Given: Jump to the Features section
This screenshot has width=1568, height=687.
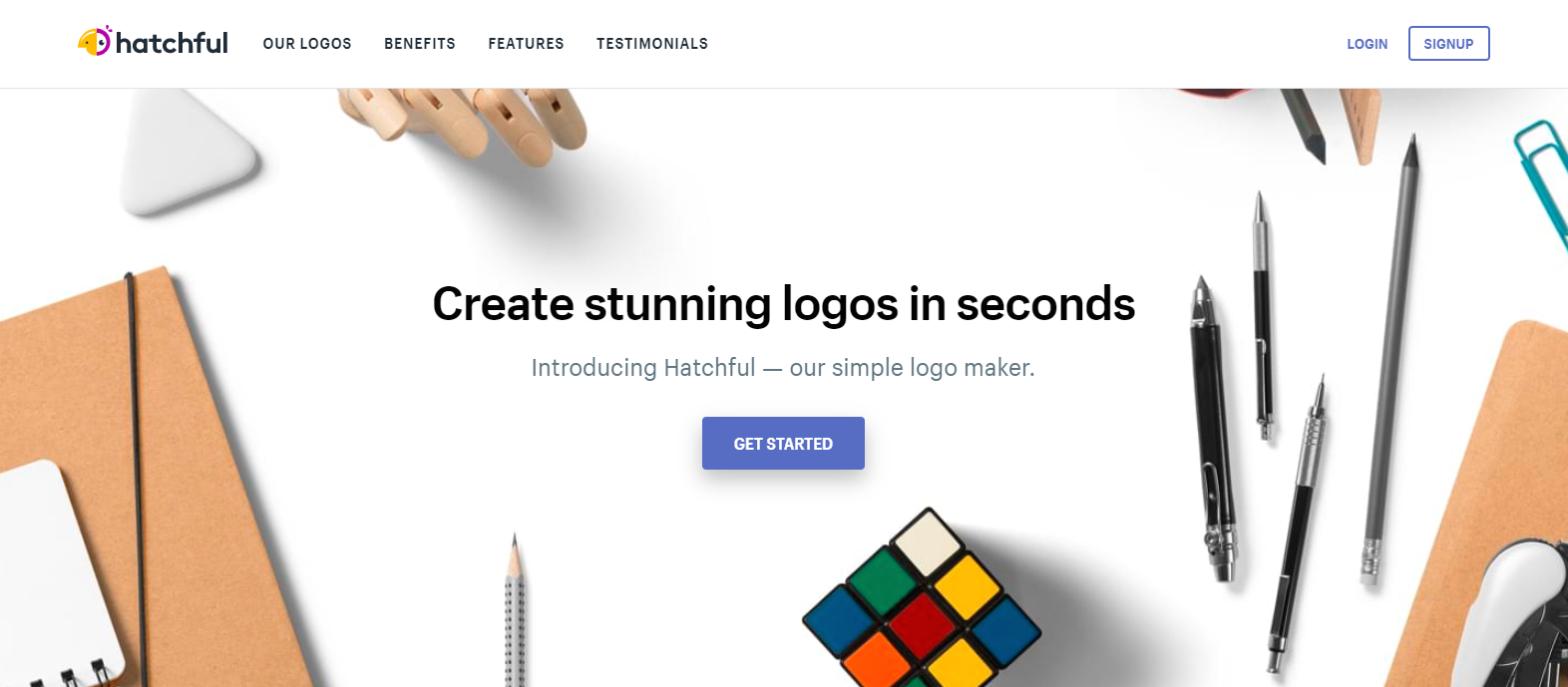Looking at the screenshot, I should tap(526, 44).
